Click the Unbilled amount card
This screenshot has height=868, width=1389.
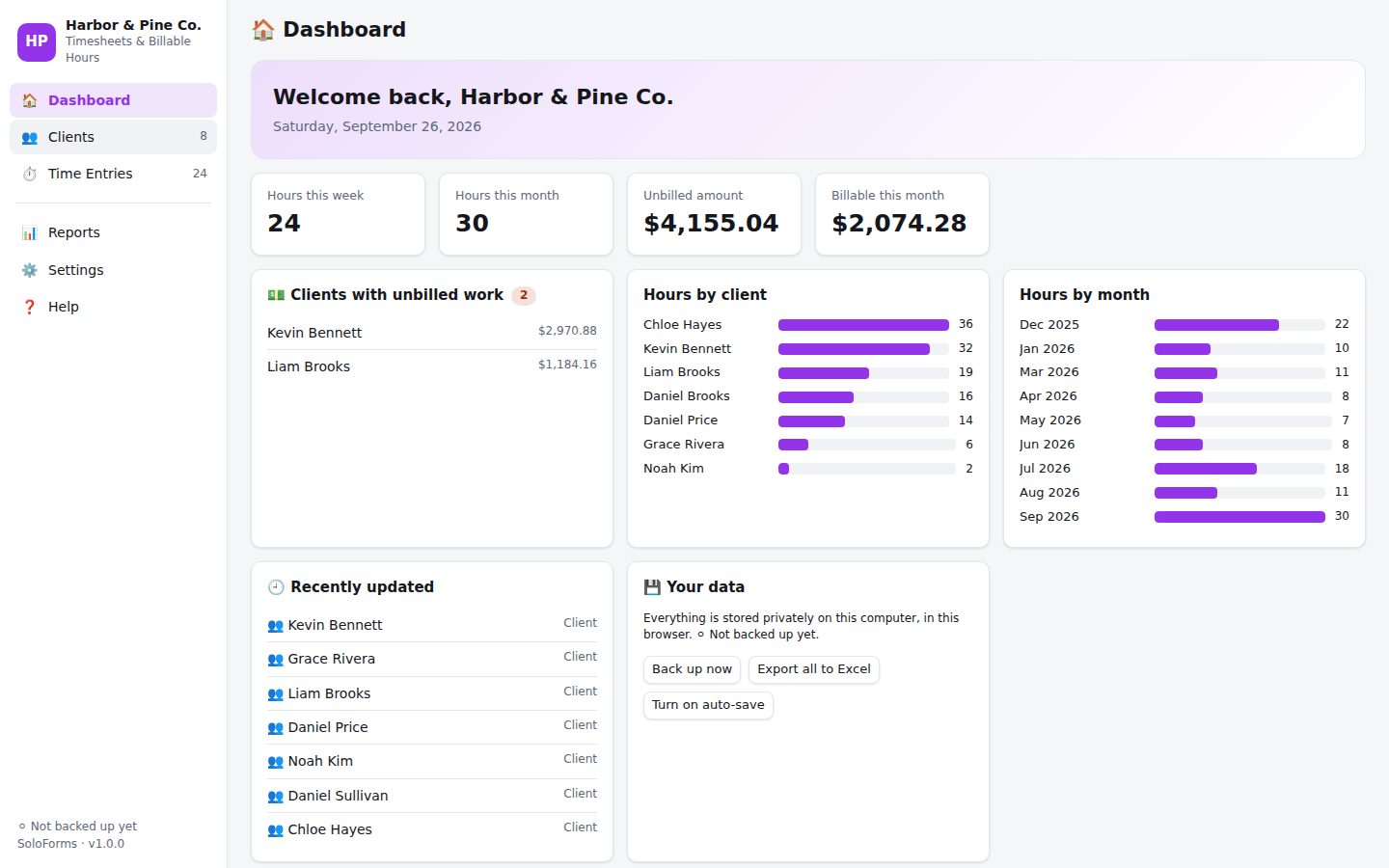[x=714, y=214]
